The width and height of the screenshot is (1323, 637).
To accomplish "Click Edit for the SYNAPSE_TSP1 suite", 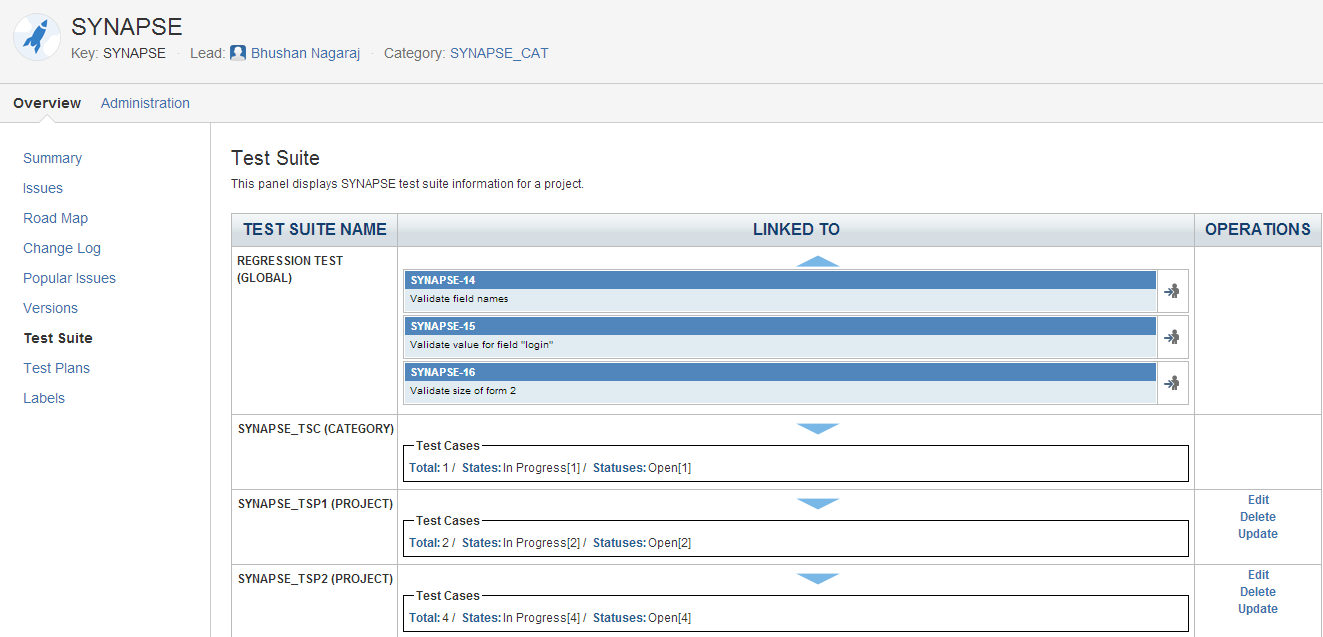I will click(1258, 500).
